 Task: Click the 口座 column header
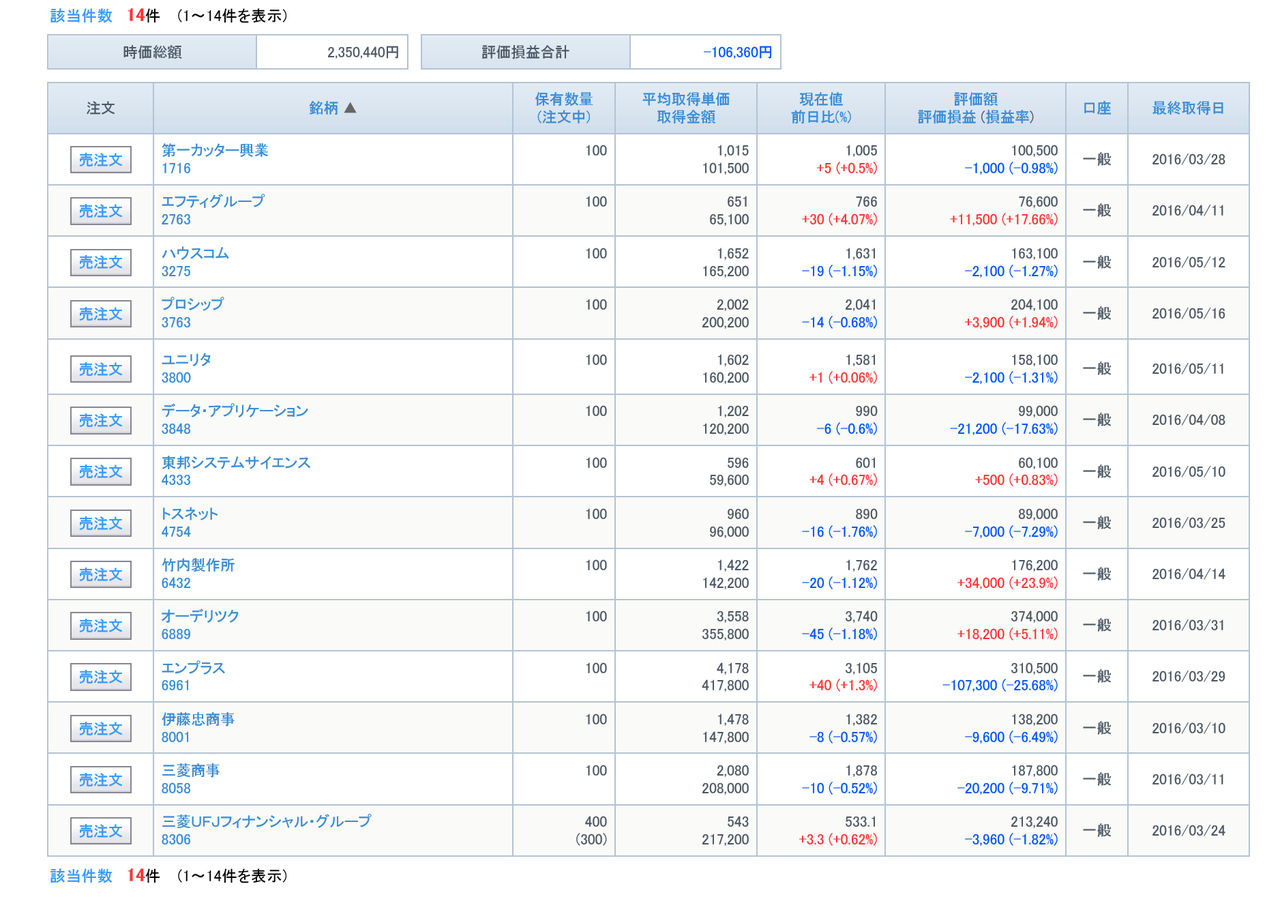[x=1097, y=108]
